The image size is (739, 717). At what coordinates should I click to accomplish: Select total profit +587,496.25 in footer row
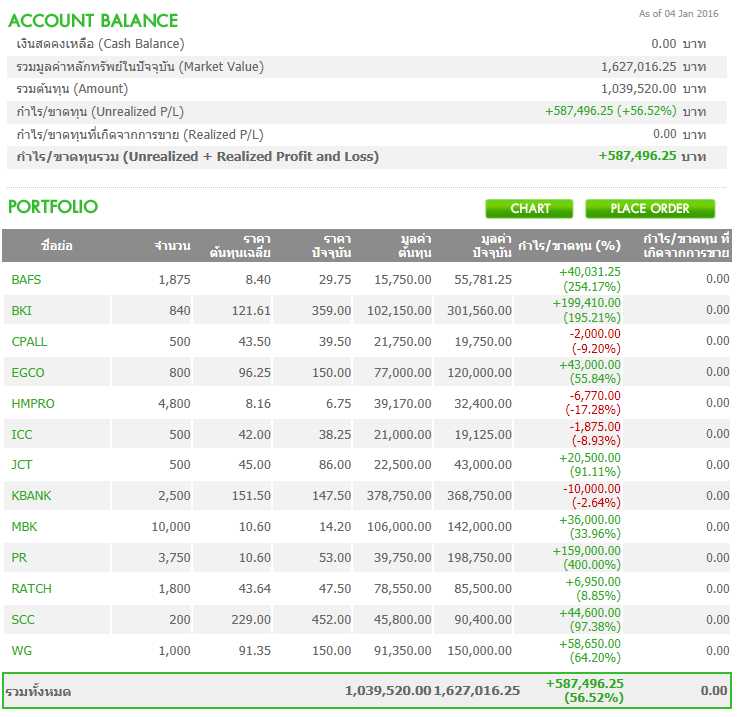pyautogui.click(x=584, y=684)
